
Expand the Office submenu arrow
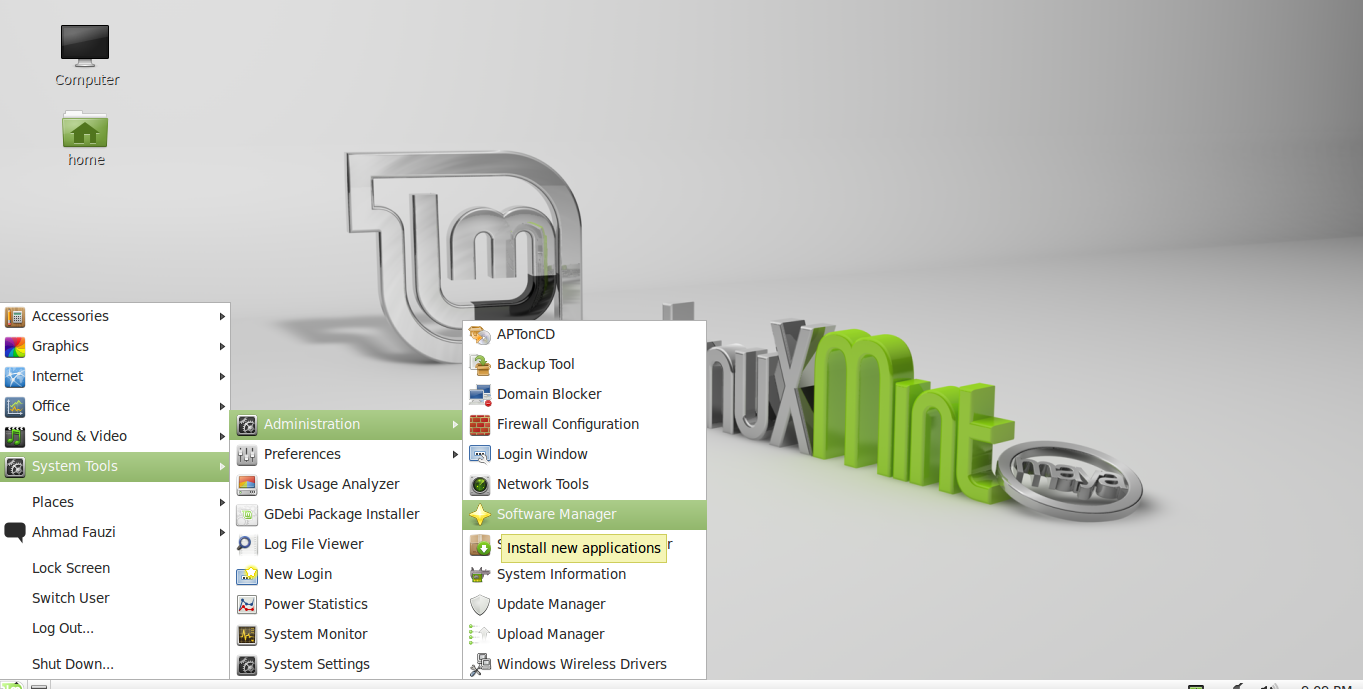[x=222, y=406]
